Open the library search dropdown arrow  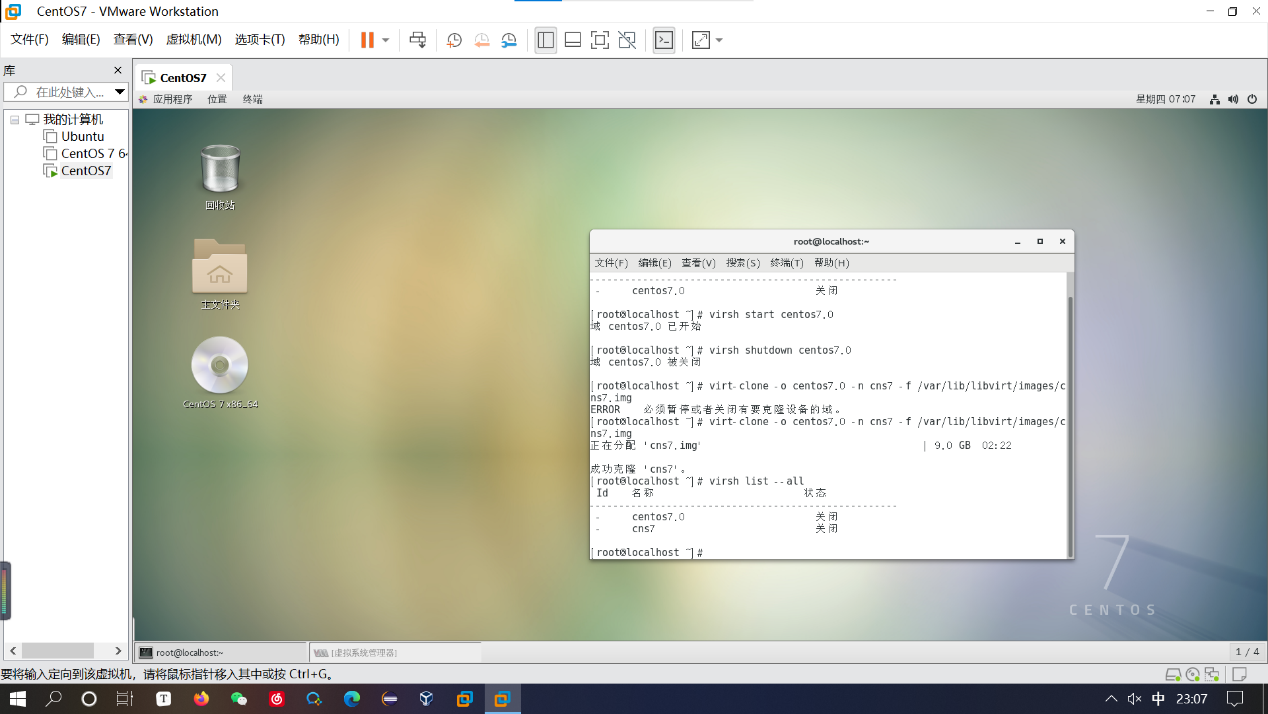coord(120,92)
